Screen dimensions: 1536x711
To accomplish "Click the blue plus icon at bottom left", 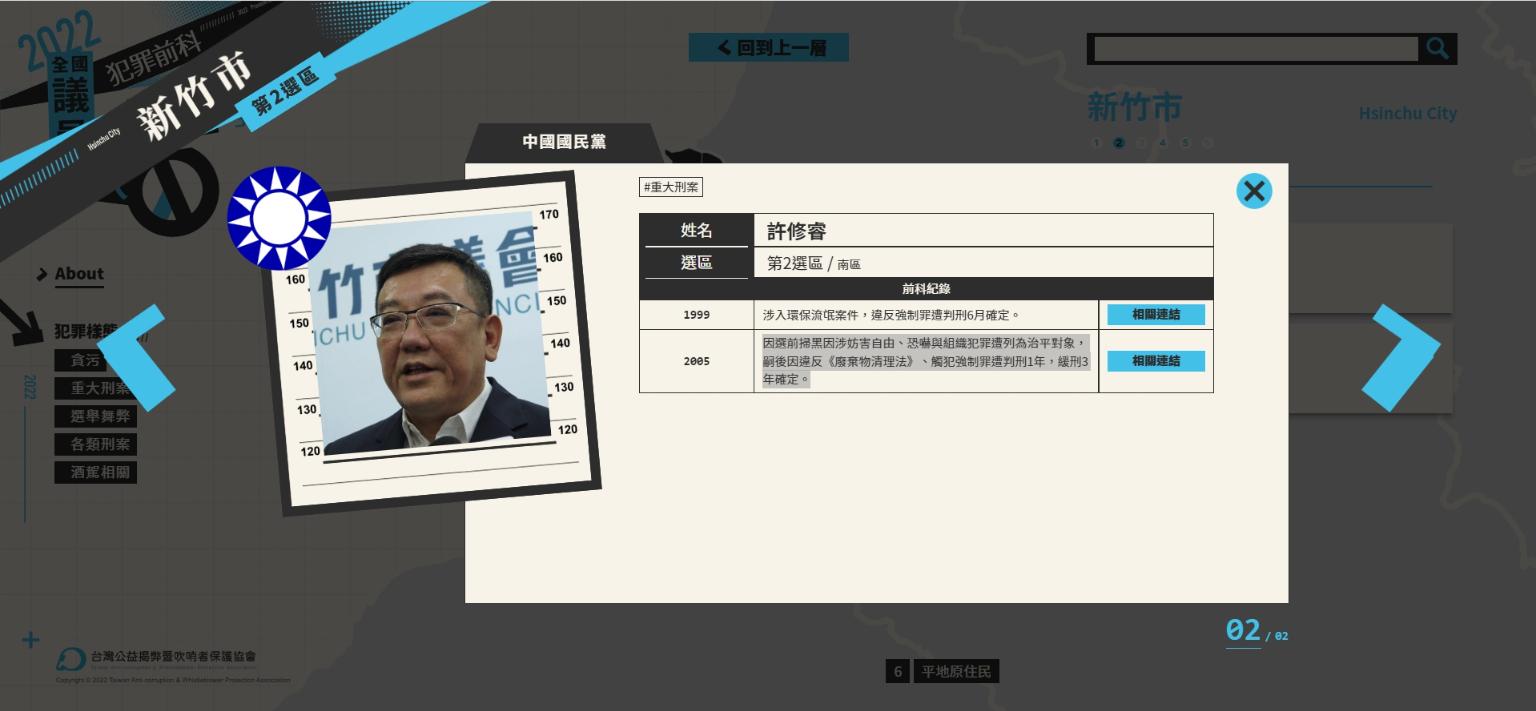I will point(31,640).
